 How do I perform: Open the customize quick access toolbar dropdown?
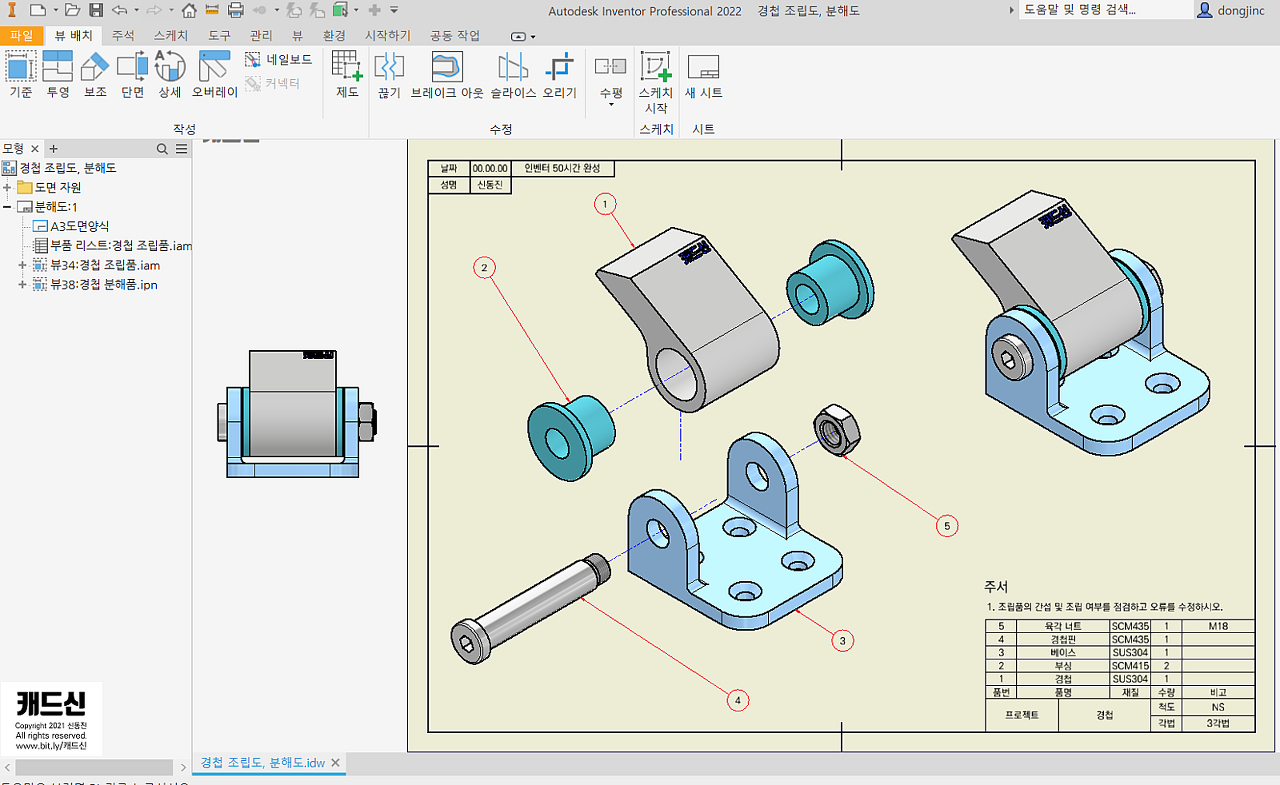394,10
